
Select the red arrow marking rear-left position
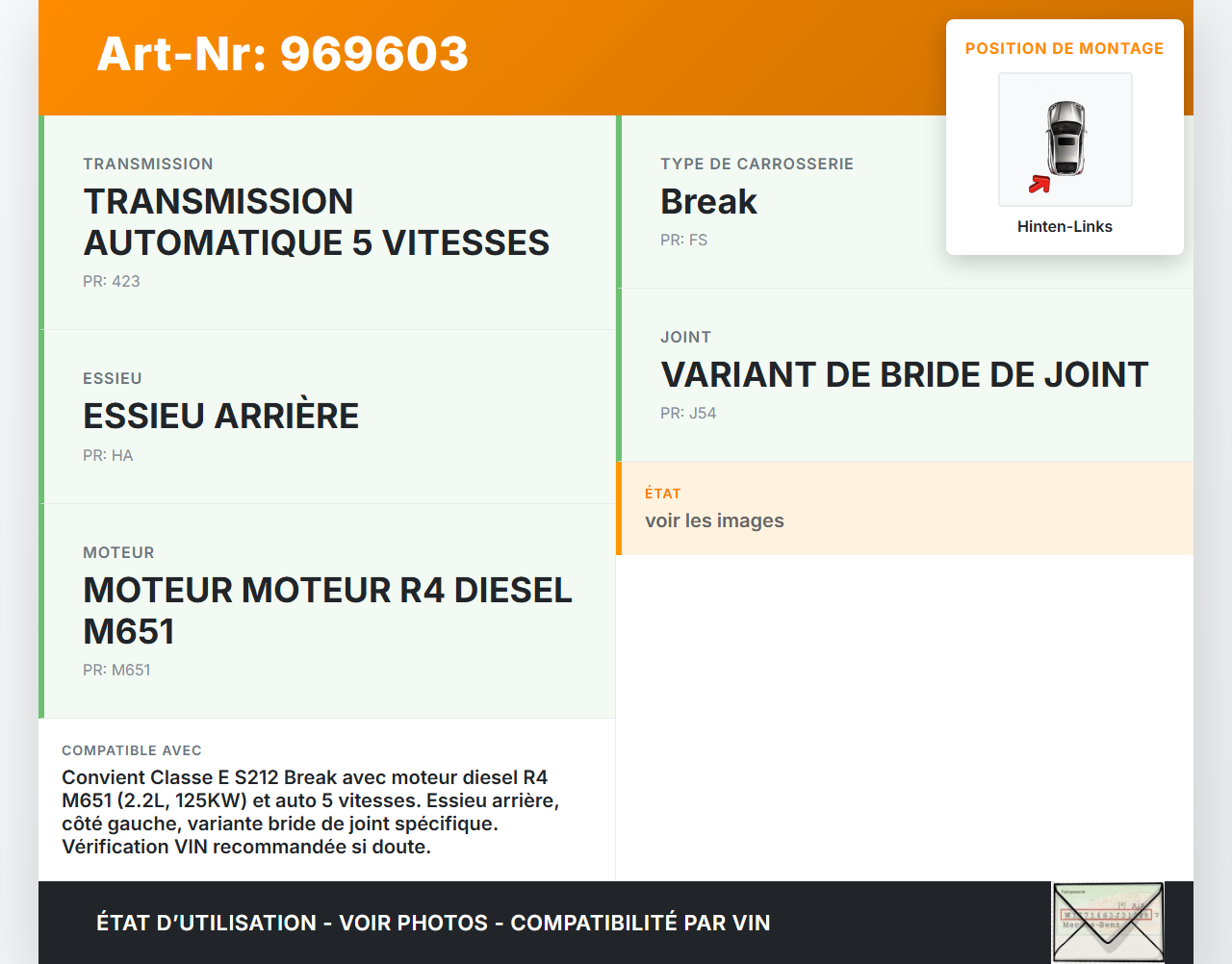(1040, 182)
